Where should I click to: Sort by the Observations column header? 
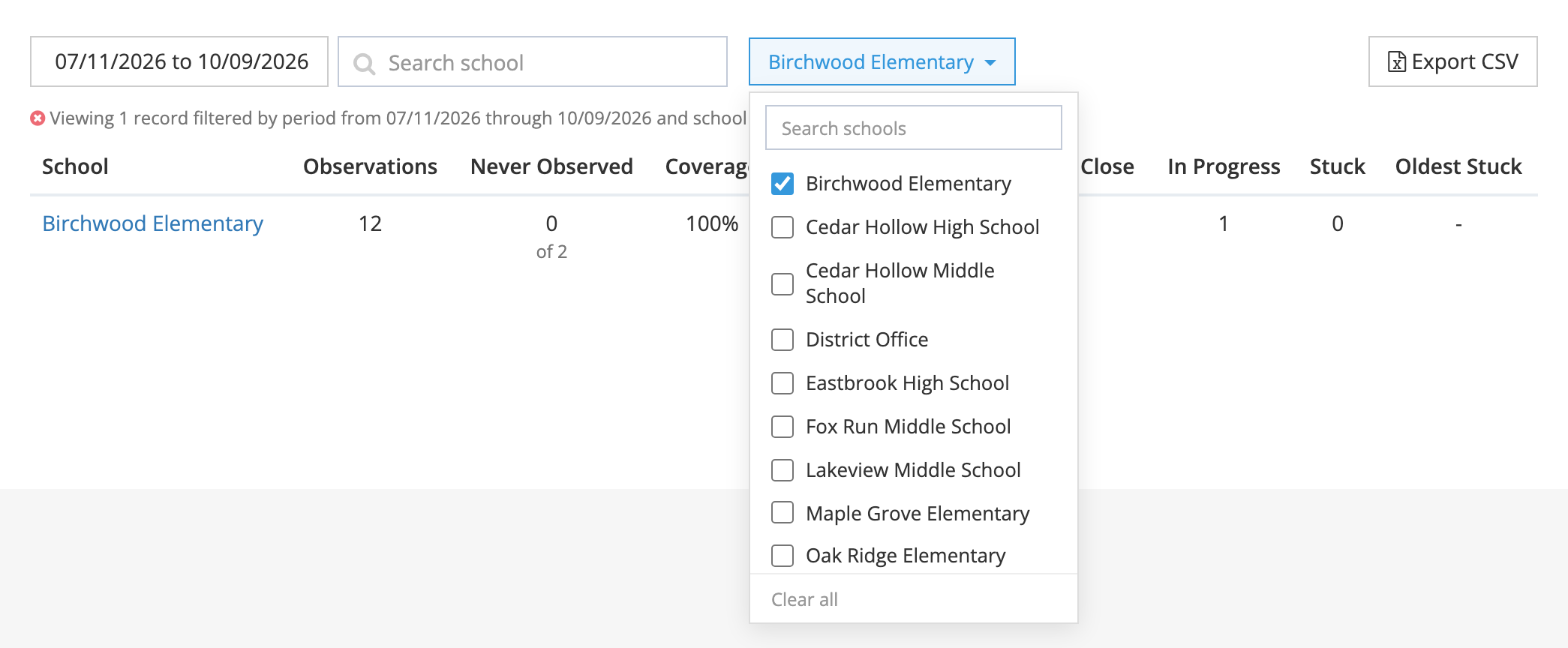370,166
